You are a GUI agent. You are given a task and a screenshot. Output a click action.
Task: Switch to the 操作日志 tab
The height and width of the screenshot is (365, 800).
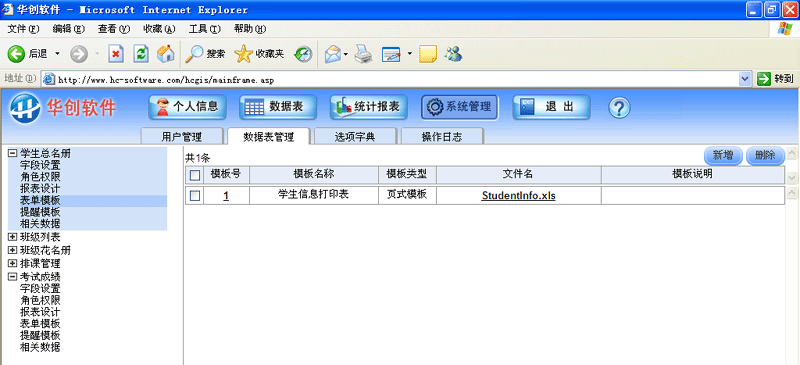pyautogui.click(x=442, y=136)
